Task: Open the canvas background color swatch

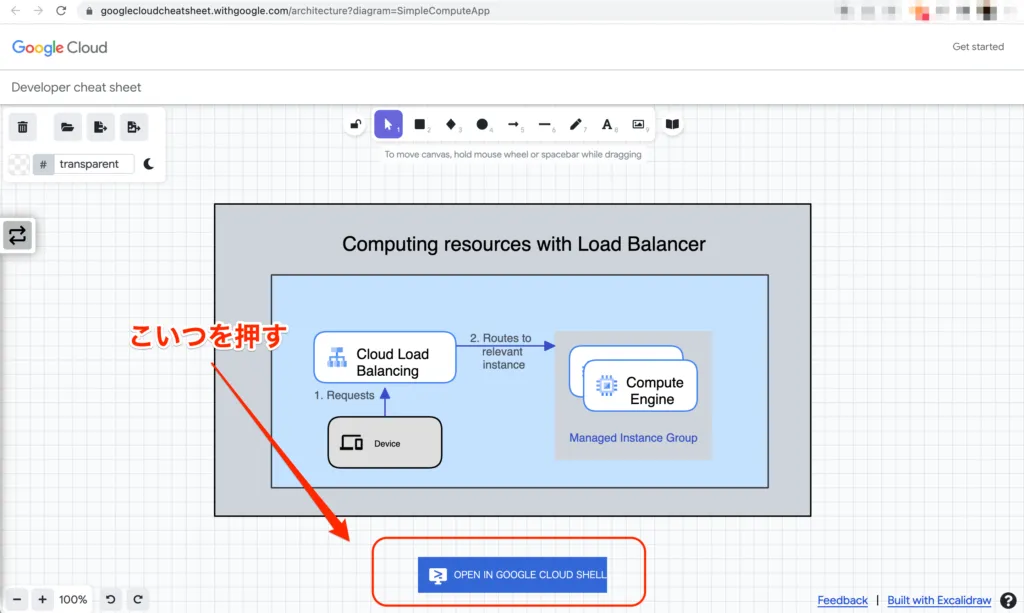Action: click(x=18, y=164)
